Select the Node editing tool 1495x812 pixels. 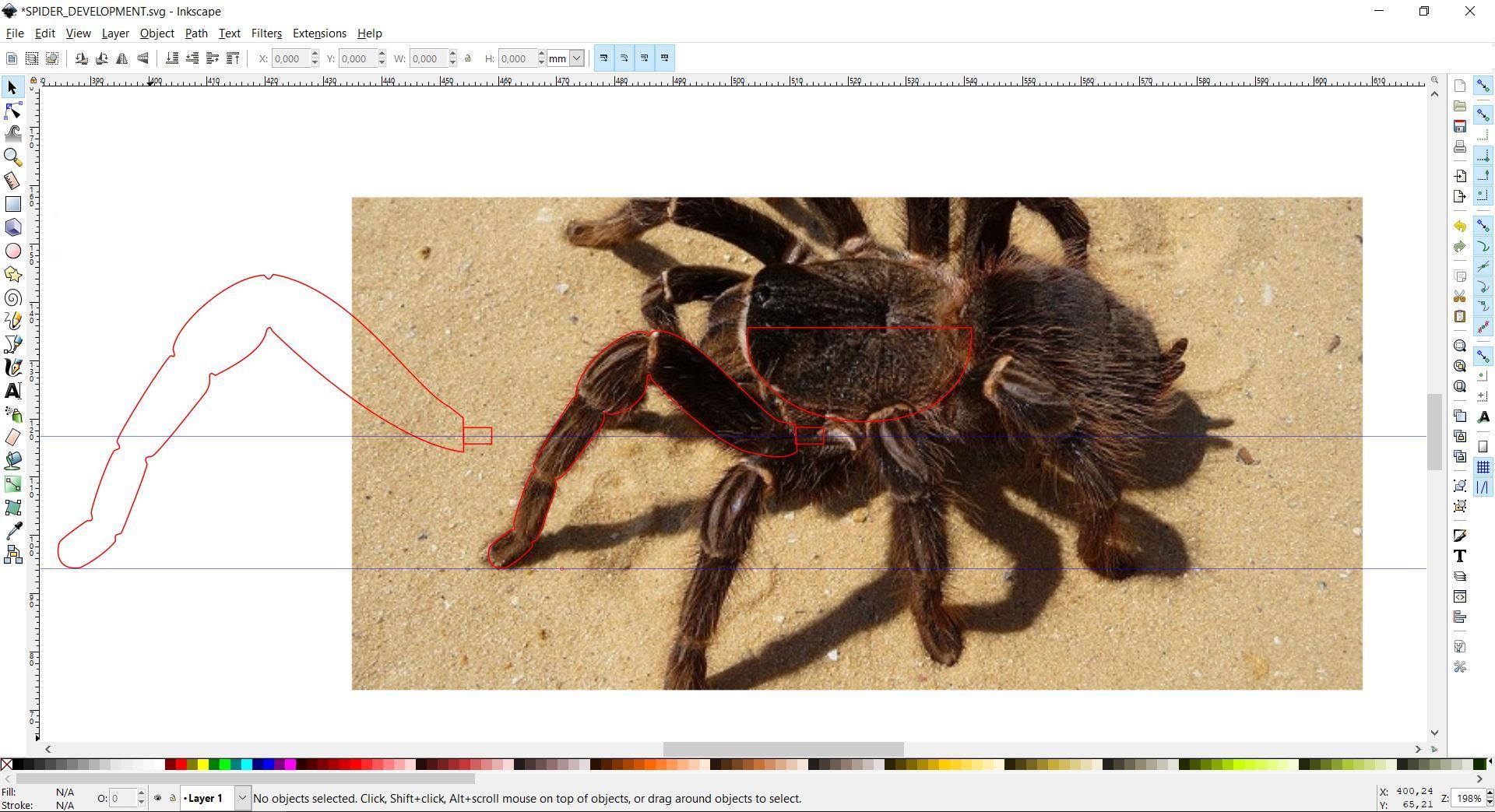coord(12,111)
